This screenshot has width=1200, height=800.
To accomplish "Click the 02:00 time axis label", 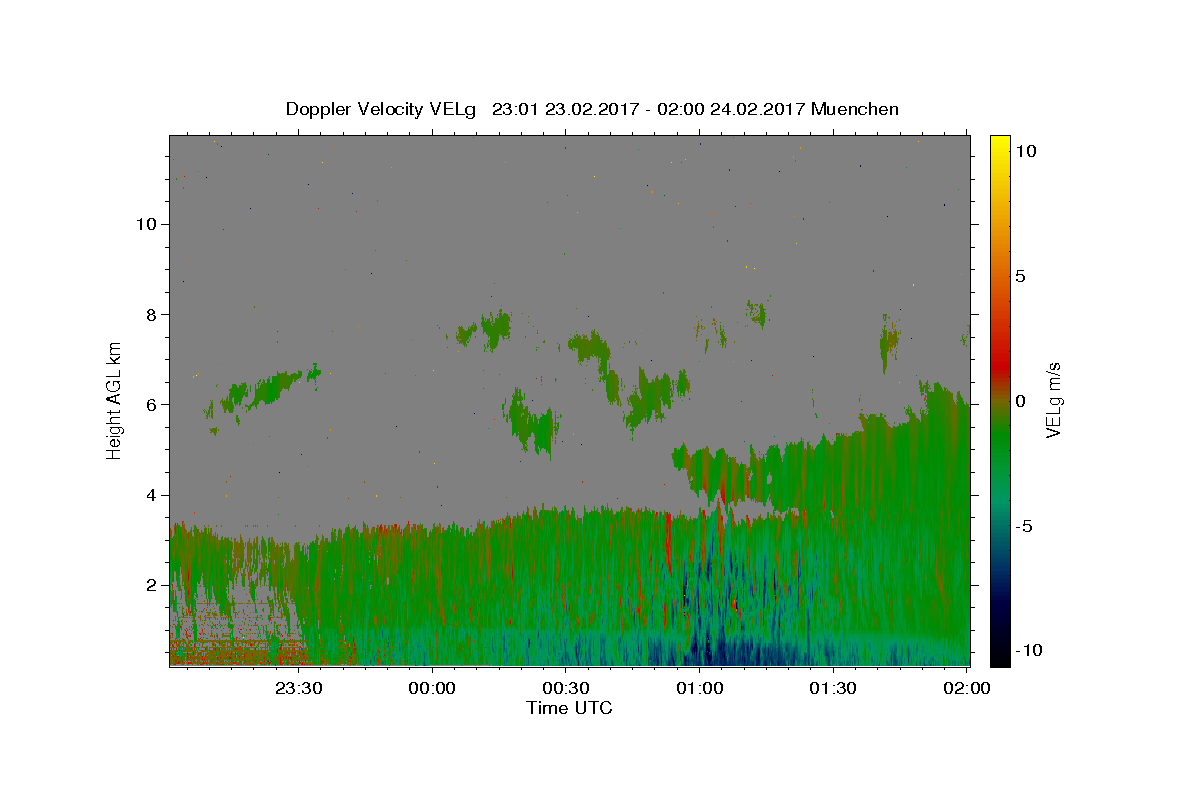I will (967, 688).
